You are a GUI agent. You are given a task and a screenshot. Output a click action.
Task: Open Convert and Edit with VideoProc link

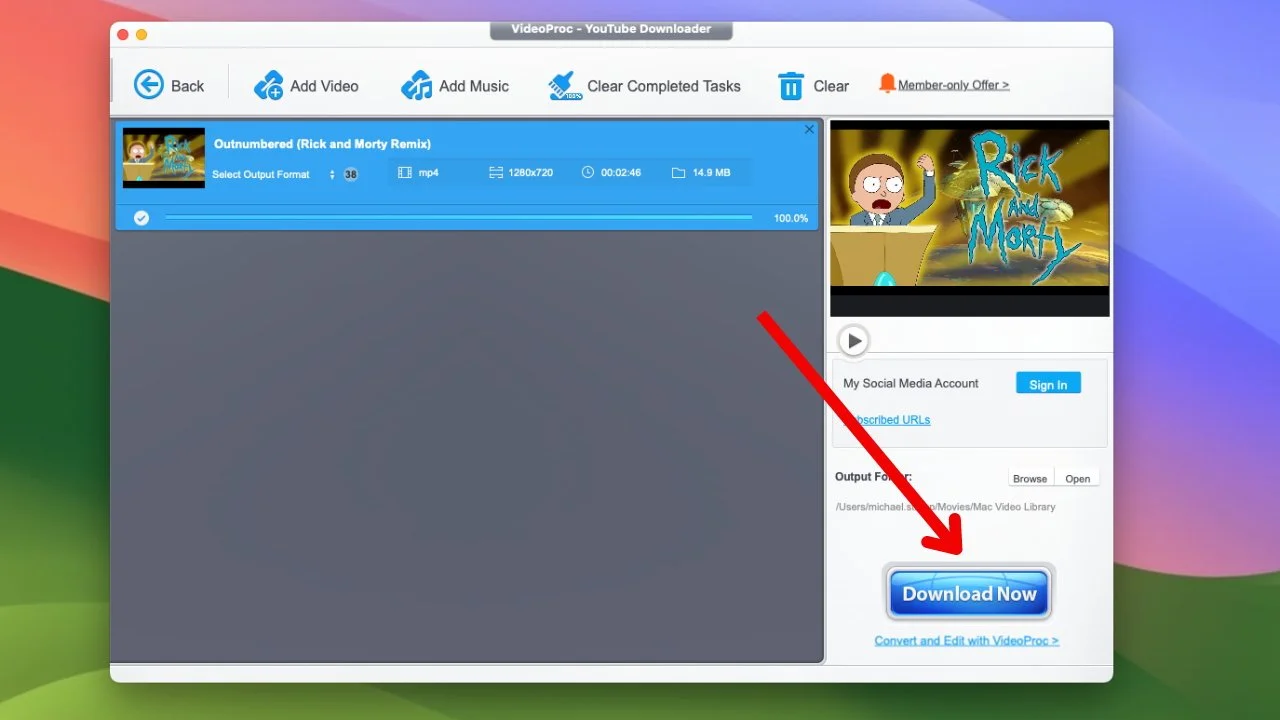coord(966,641)
